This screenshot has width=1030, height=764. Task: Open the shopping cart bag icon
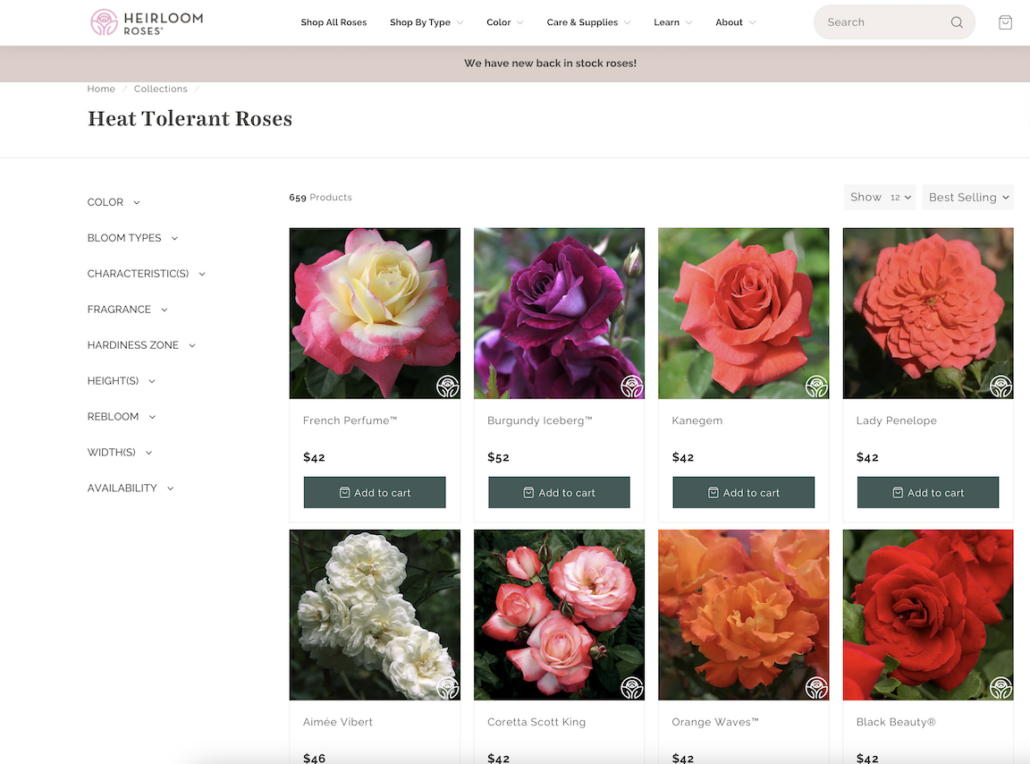tap(1005, 21)
